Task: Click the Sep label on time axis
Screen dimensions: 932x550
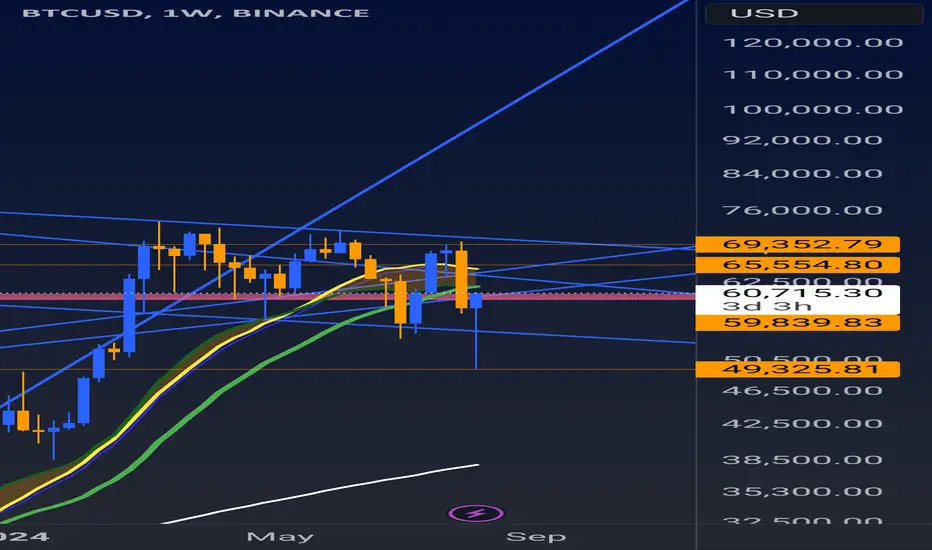Action: 536,537
